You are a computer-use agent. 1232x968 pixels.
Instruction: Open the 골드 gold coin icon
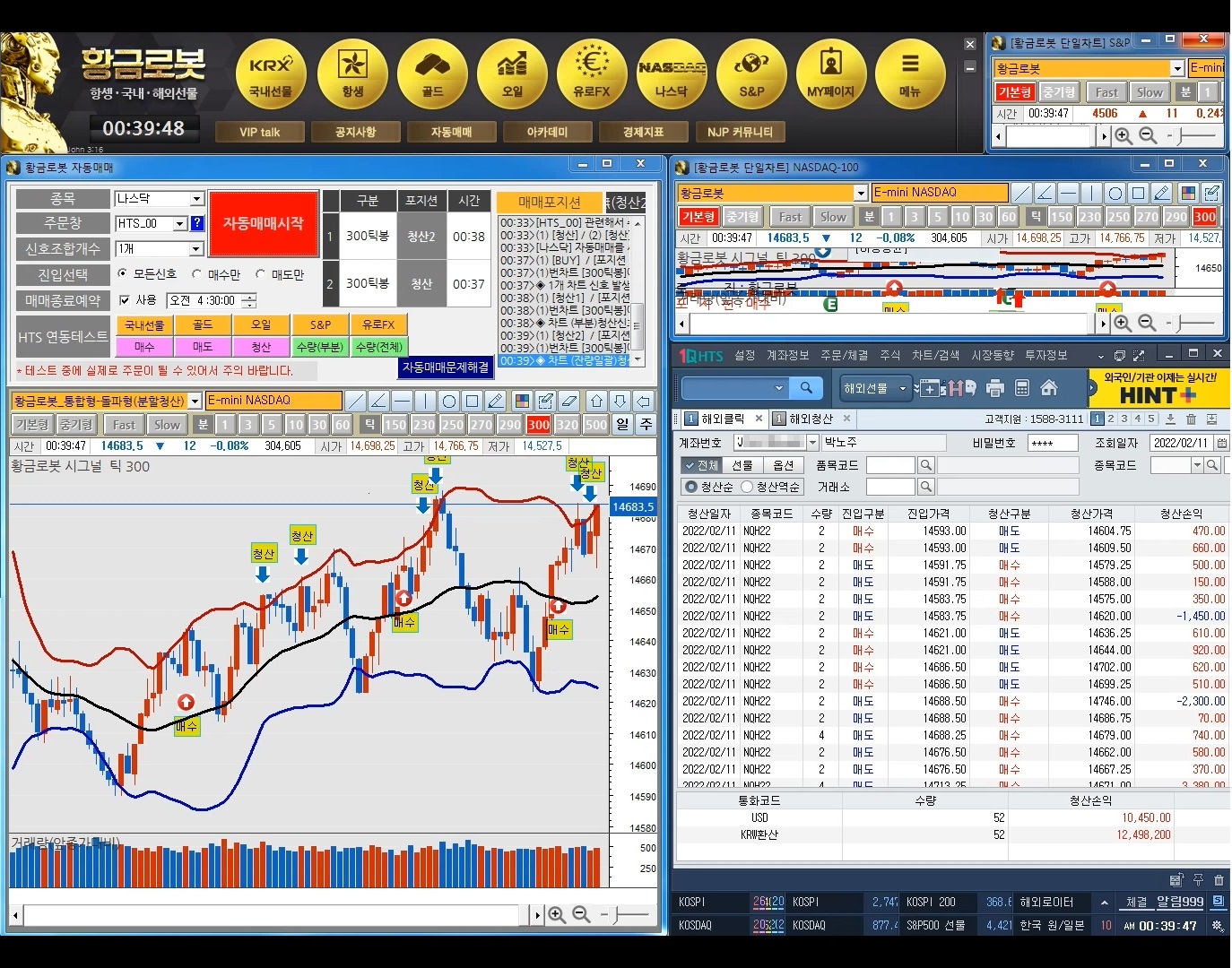[x=432, y=73]
